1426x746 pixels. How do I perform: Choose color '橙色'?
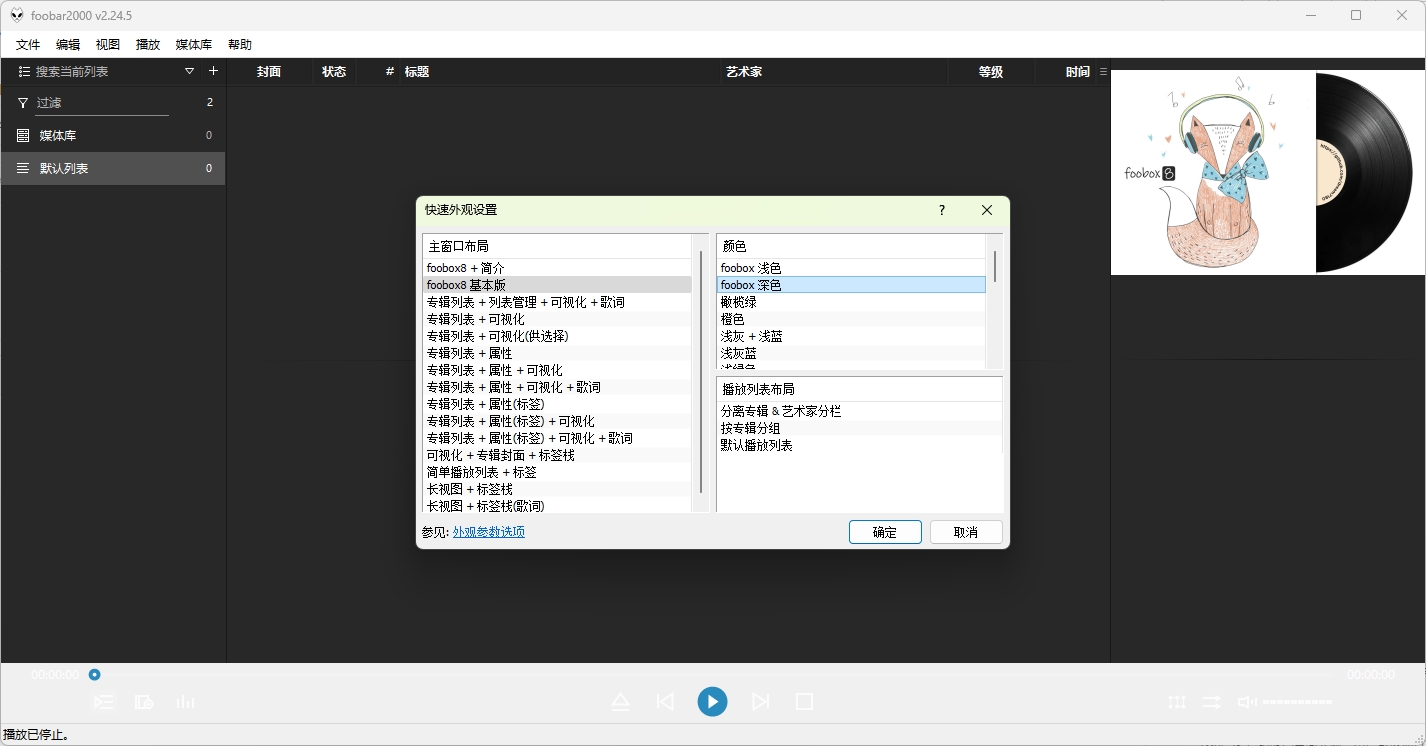[x=851, y=319]
